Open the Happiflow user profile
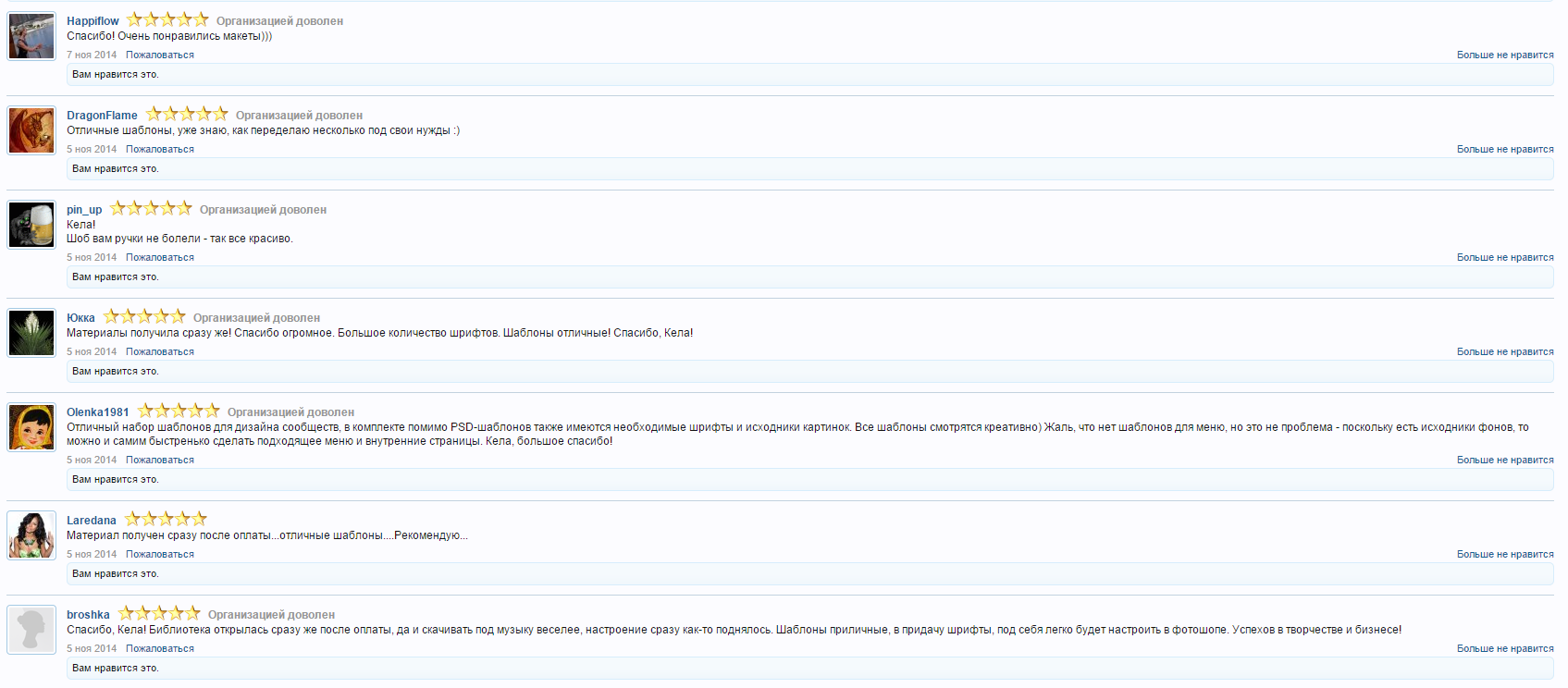Viewport: 1568px width, 688px height. (93, 21)
